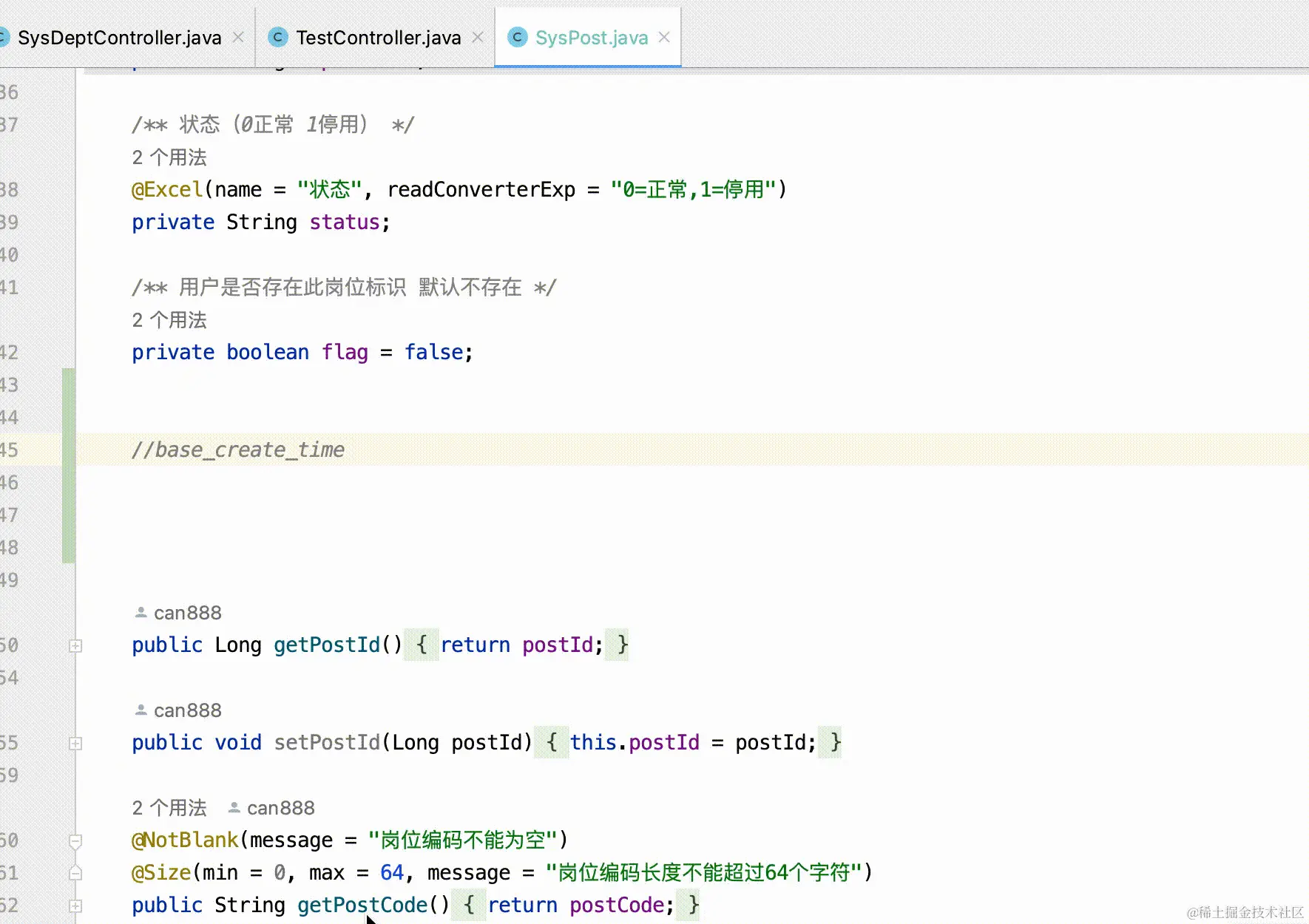The width and height of the screenshot is (1309, 924).
Task: Click the readConverterExp attribute
Action: [x=481, y=190]
